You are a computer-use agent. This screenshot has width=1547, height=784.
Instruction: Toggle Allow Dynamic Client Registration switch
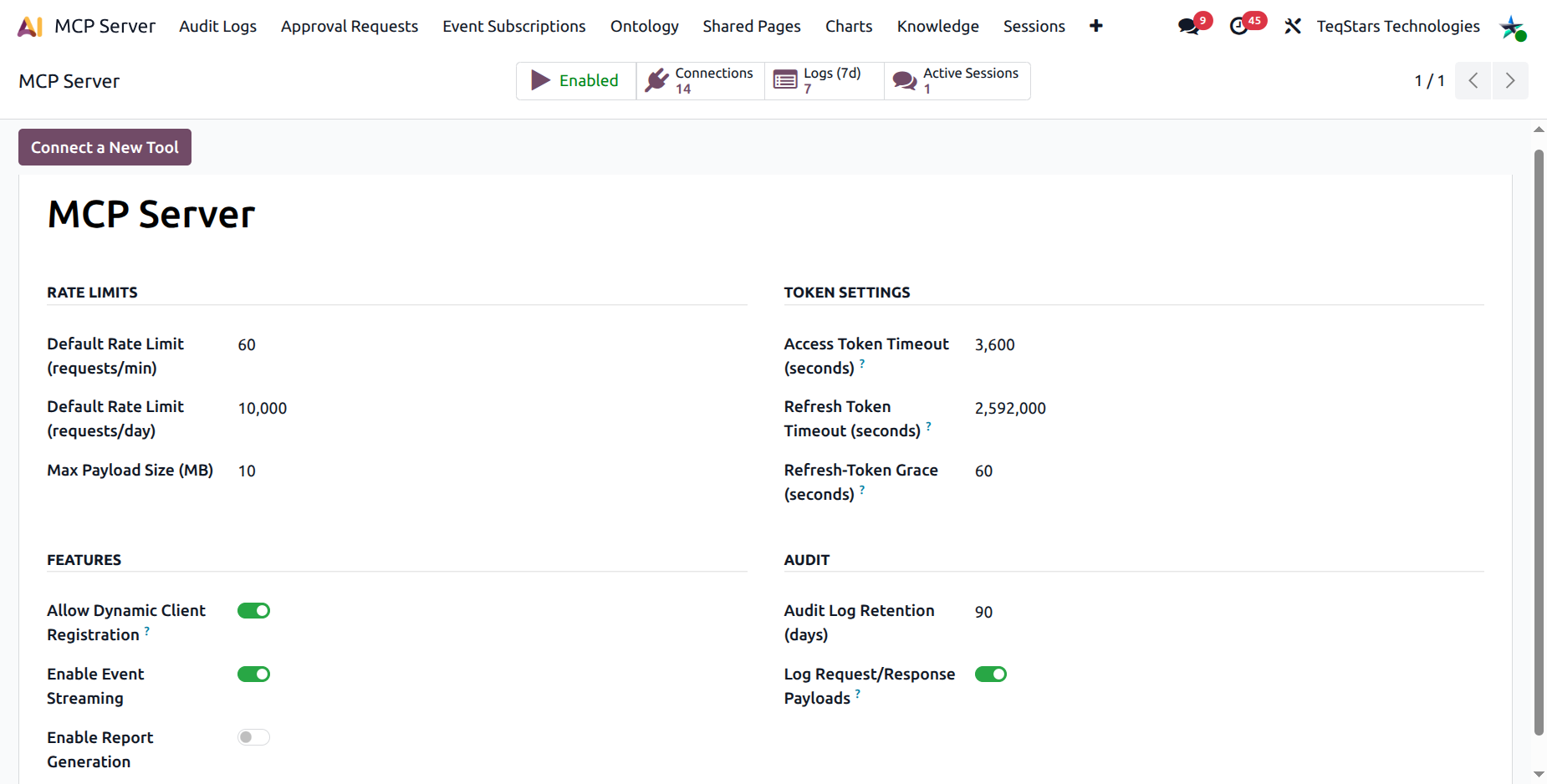(x=253, y=611)
